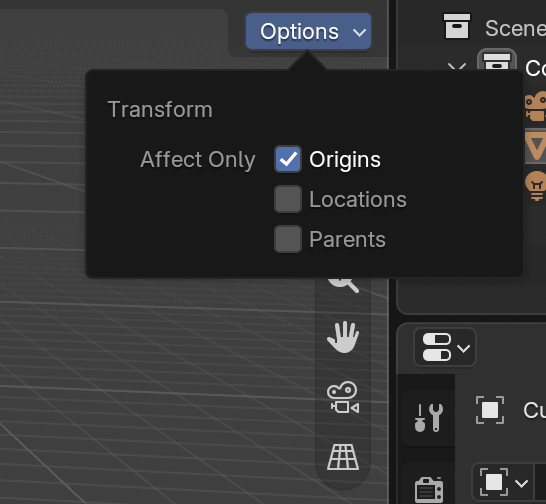Click the select box tool icon

pos(490,410)
